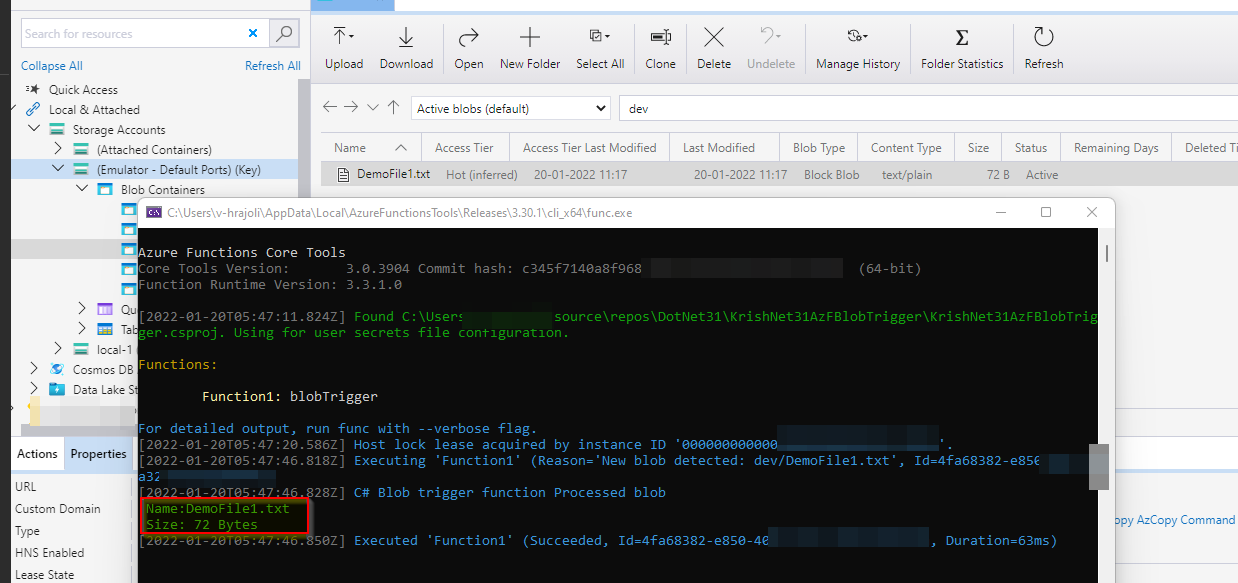Click the Collapse All link

click(52, 66)
